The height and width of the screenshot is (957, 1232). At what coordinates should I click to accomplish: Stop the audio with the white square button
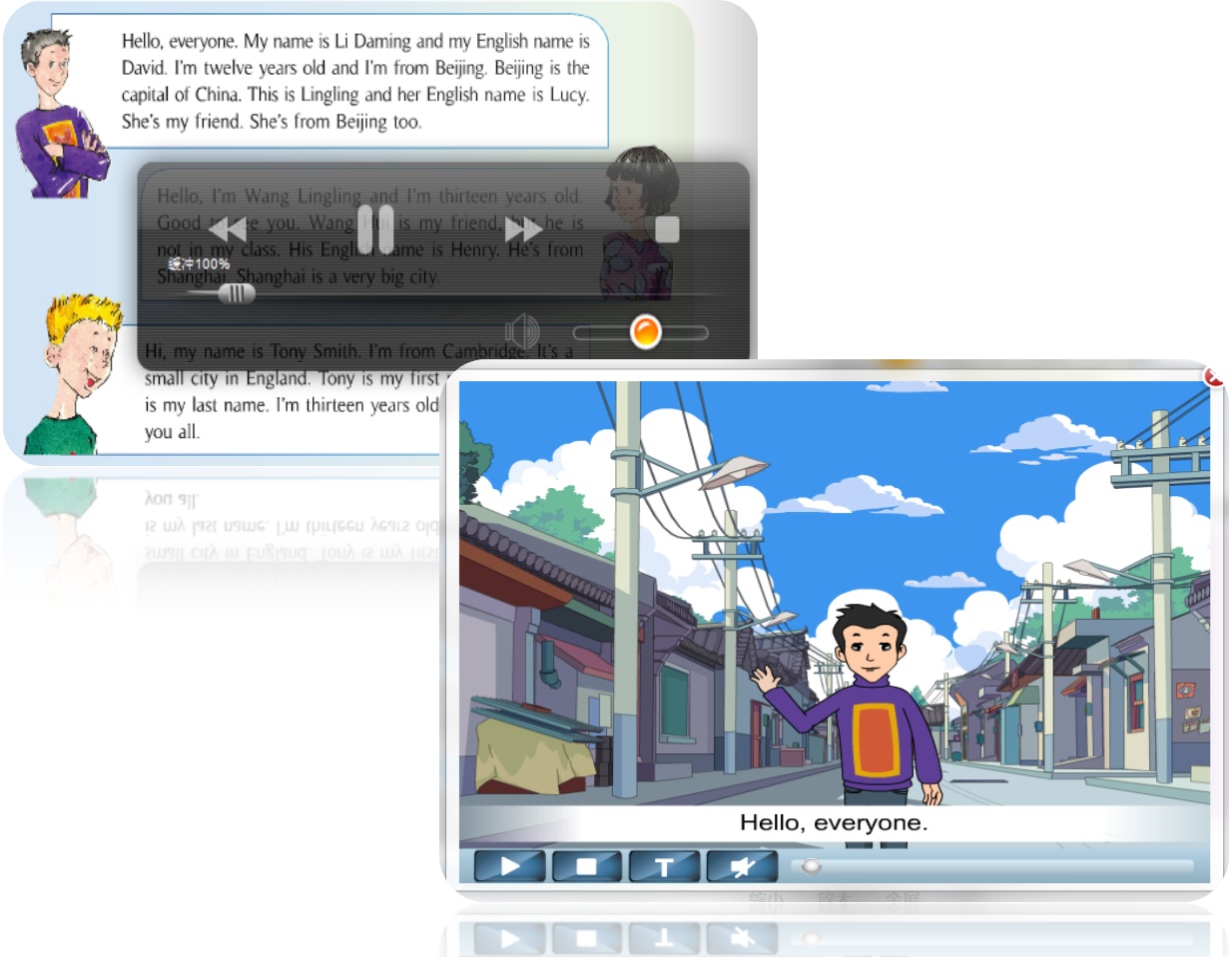pos(667,230)
